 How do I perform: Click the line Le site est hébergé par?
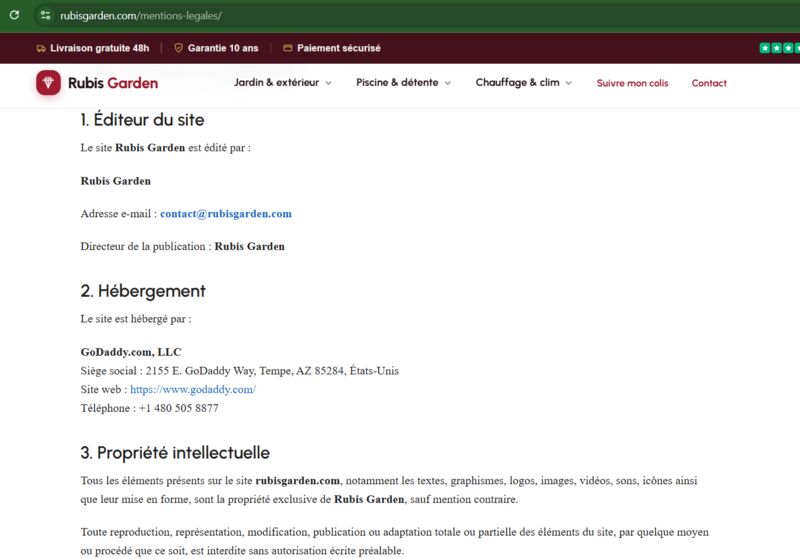pyautogui.click(x=136, y=319)
